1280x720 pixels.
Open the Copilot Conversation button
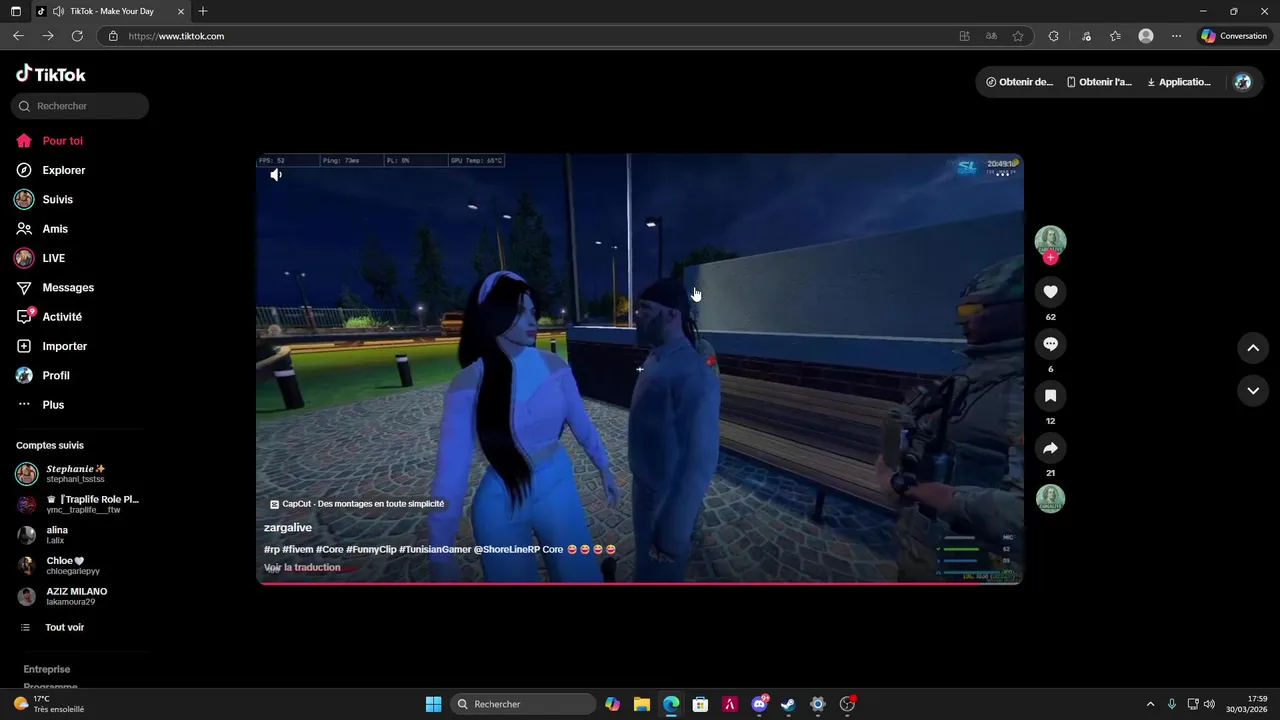(1234, 36)
